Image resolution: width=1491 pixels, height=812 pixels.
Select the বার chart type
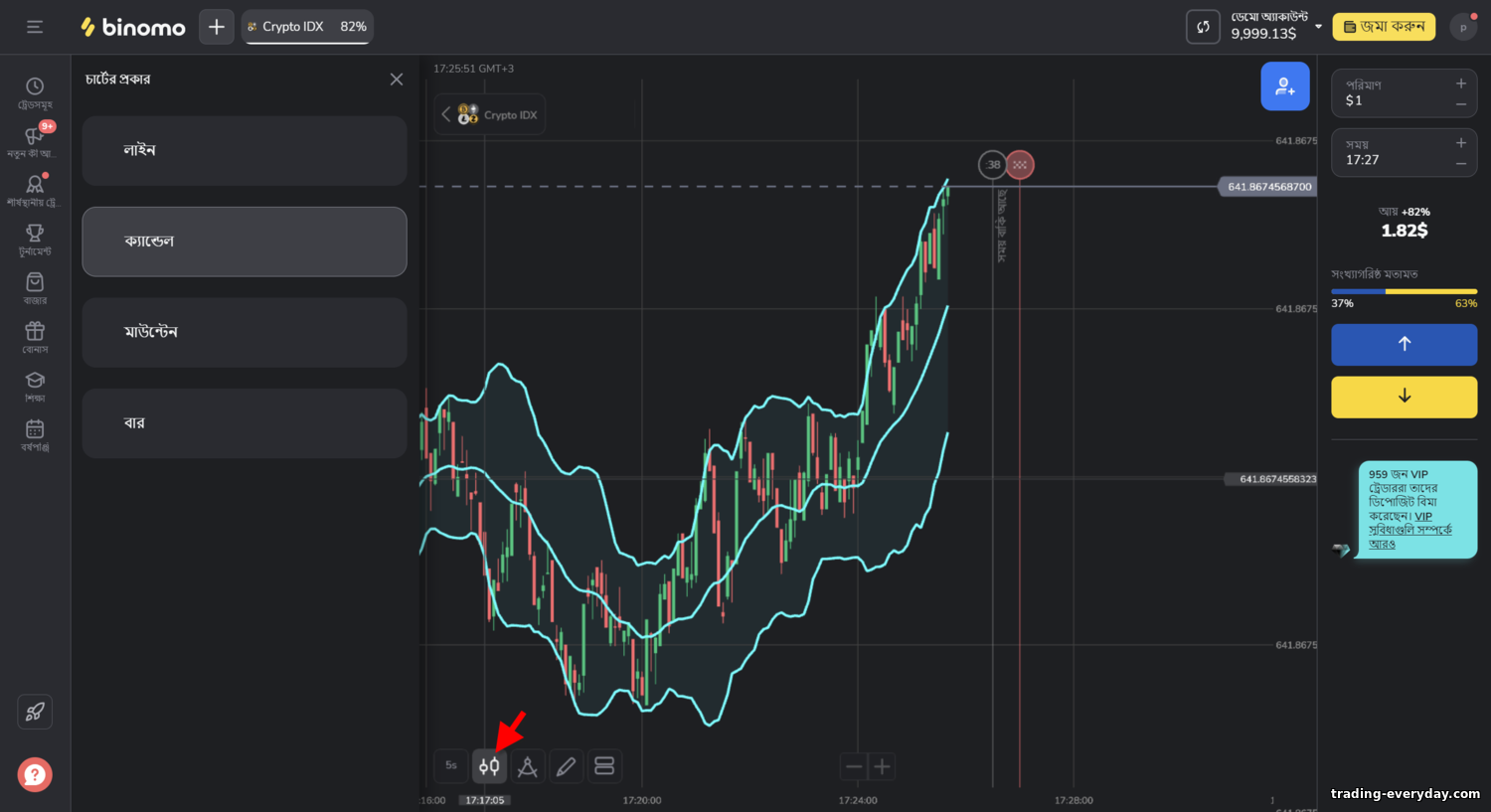(x=245, y=423)
